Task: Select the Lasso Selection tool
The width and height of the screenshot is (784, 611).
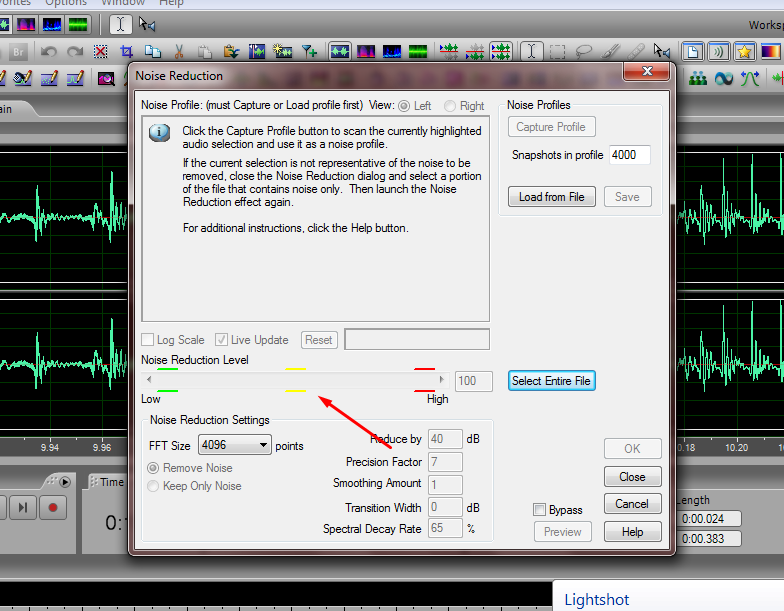Action: click(583, 52)
